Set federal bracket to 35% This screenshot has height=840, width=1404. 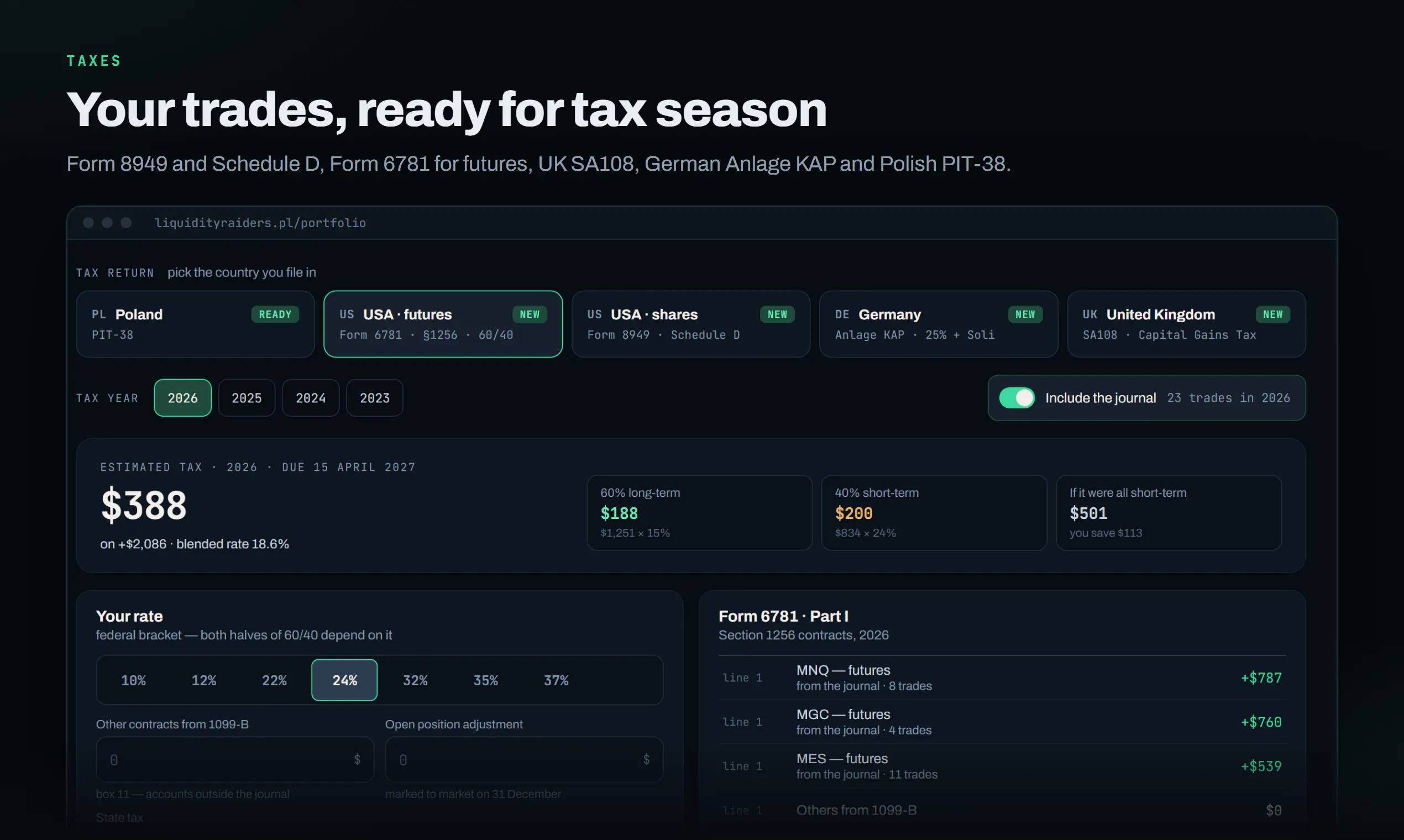click(x=485, y=680)
